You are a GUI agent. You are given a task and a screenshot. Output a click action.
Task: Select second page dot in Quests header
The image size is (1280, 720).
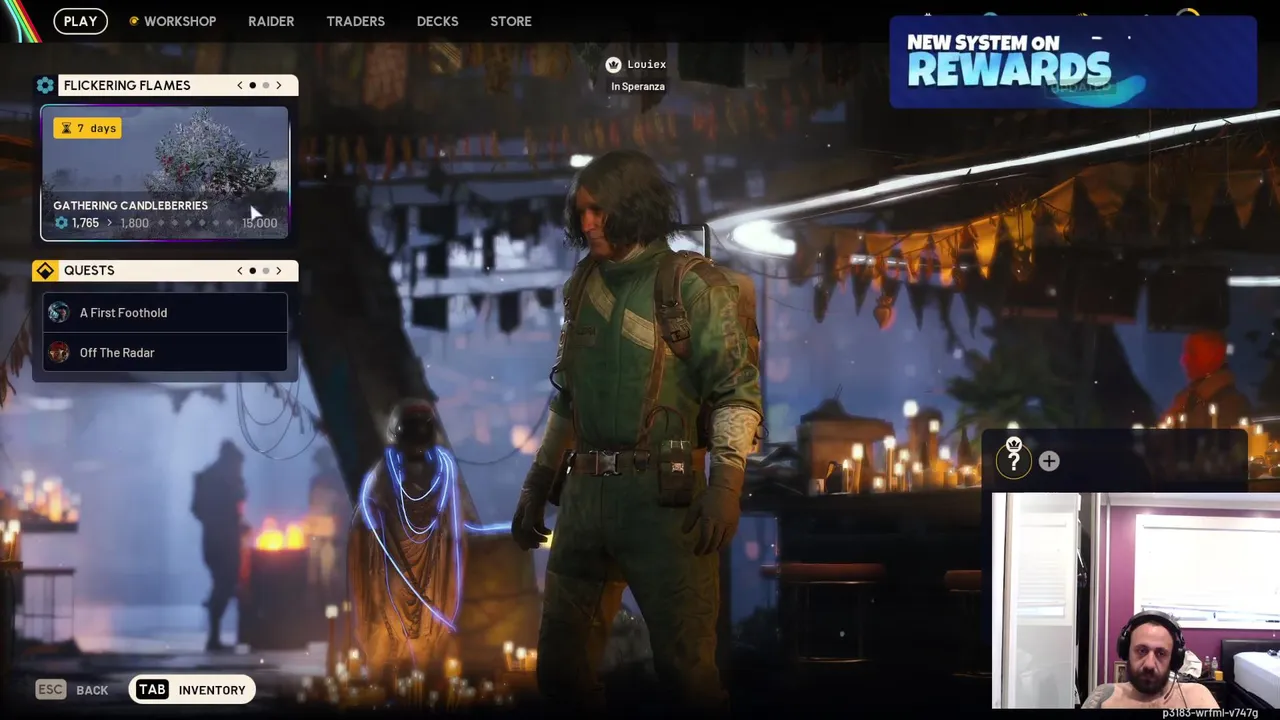coord(266,270)
